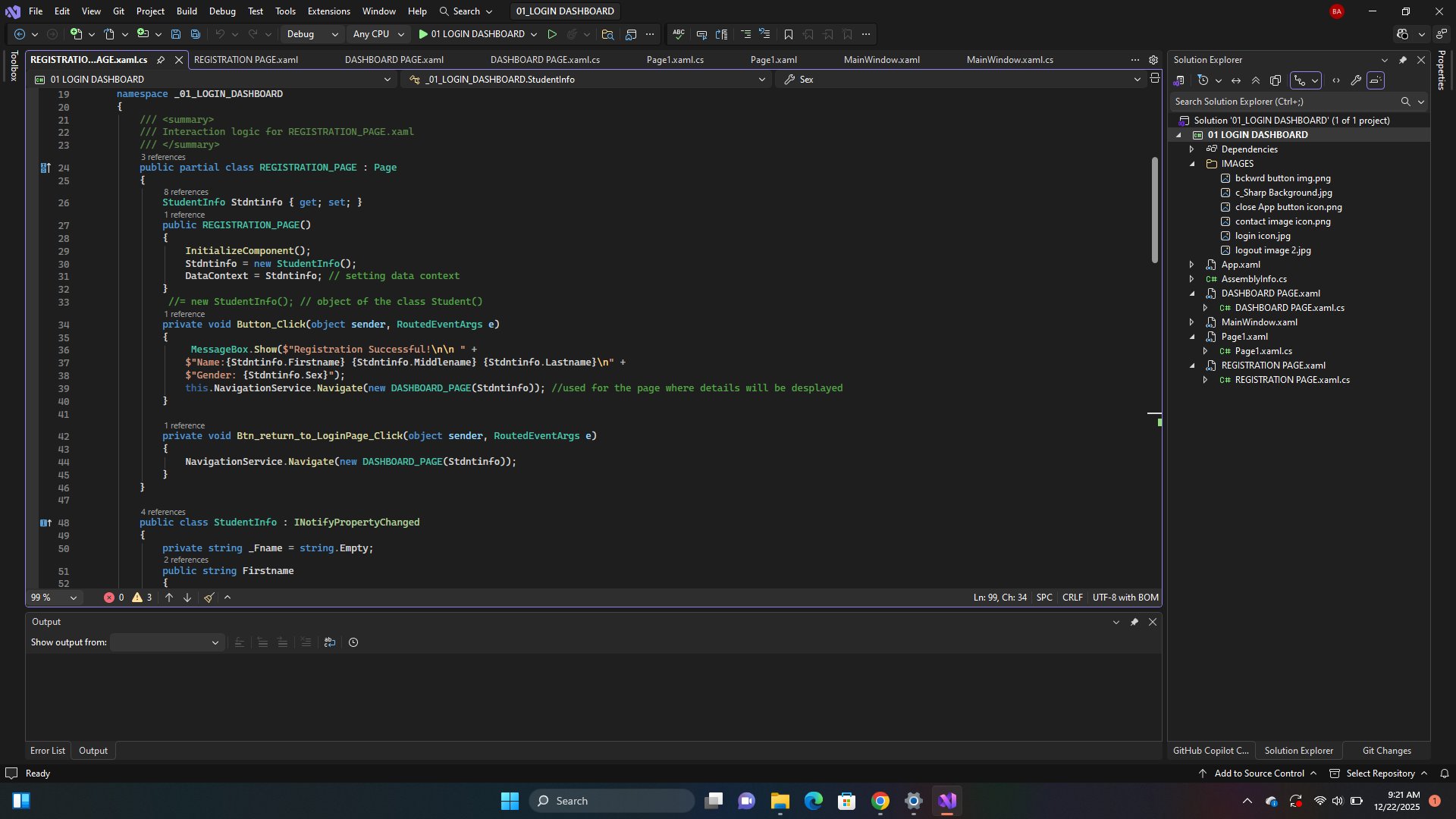Collapse the IMAGES folder in Solution Explorer

(x=1192, y=164)
